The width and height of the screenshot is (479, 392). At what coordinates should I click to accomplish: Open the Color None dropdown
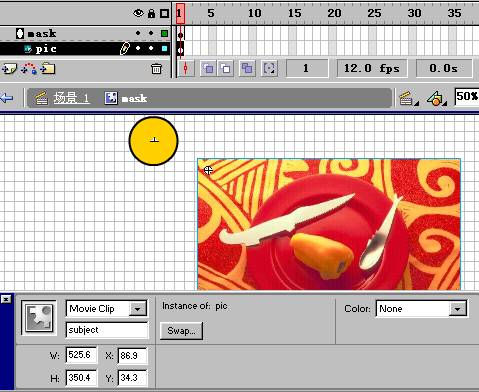click(x=458, y=309)
